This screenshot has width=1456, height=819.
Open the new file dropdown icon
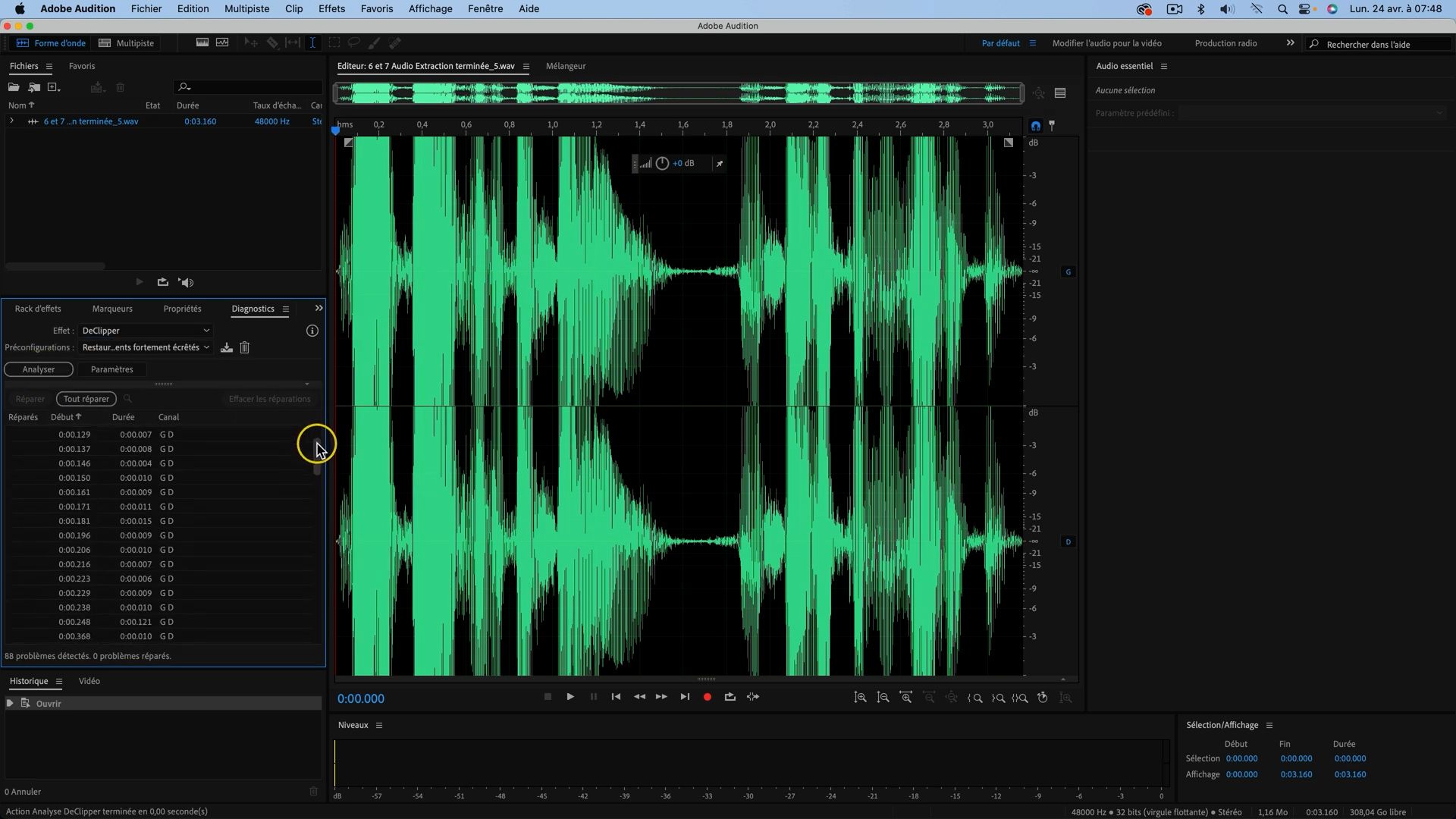tap(54, 87)
